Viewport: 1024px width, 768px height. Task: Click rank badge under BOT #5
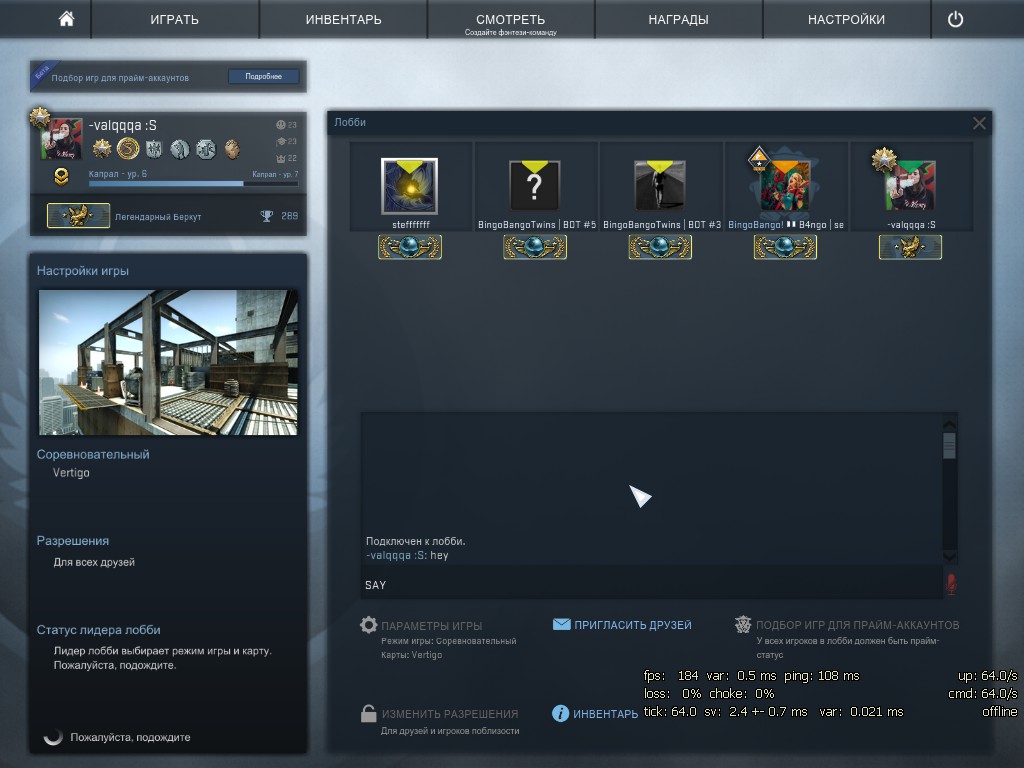(x=535, y=247)
